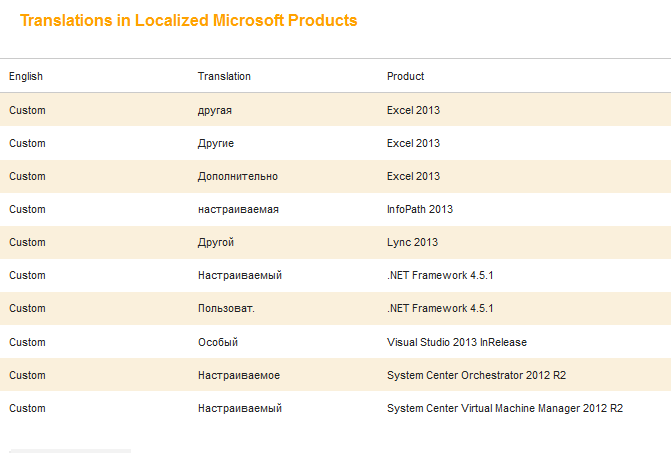This screenshot has height=453, width=671.
Task: Click 'Excel 2013' in the 'Другие' row
Action: coord(413,143)
